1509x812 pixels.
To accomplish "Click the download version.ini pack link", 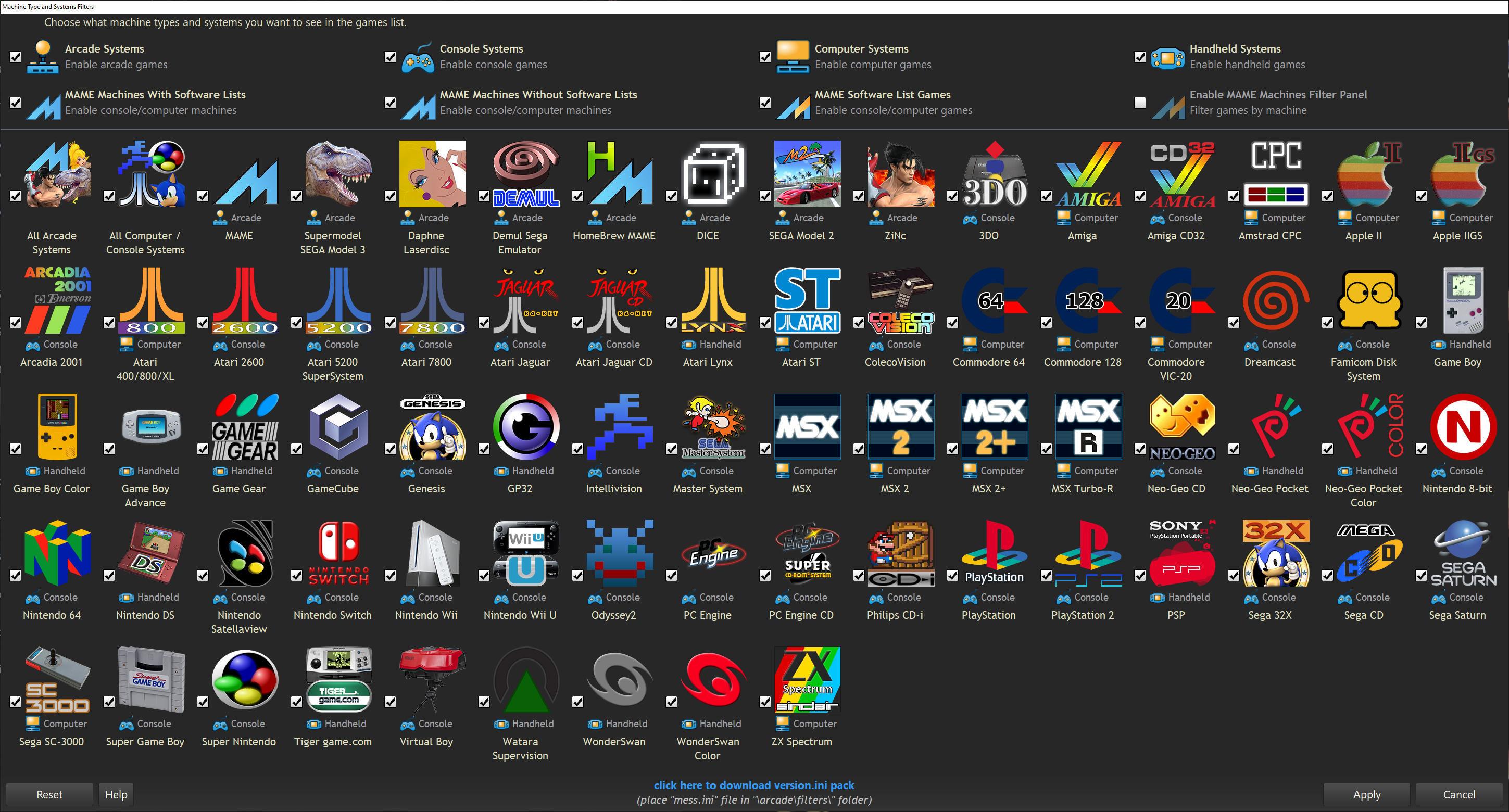I will click(753, 785).
